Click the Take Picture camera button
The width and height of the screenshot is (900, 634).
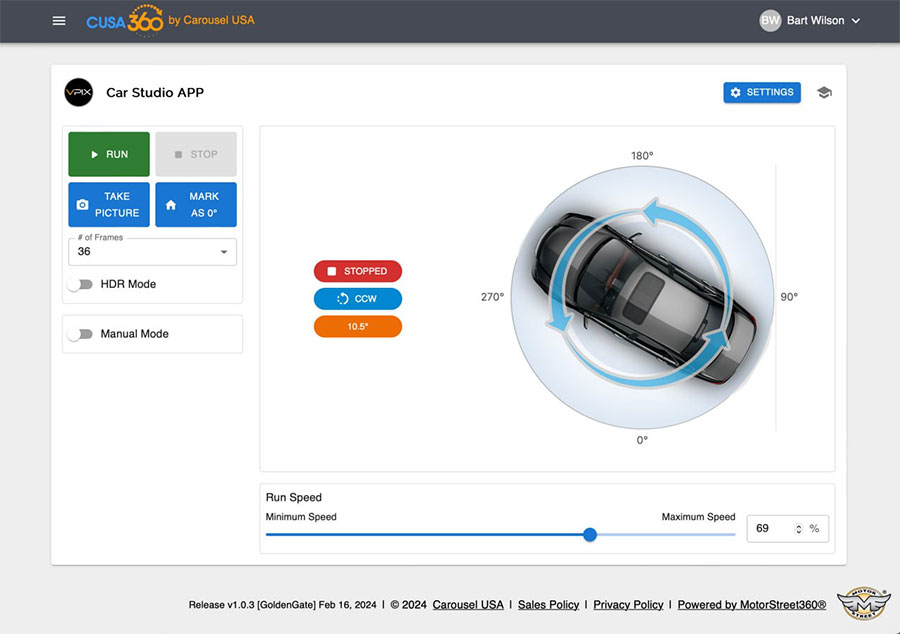pos(109,204)
